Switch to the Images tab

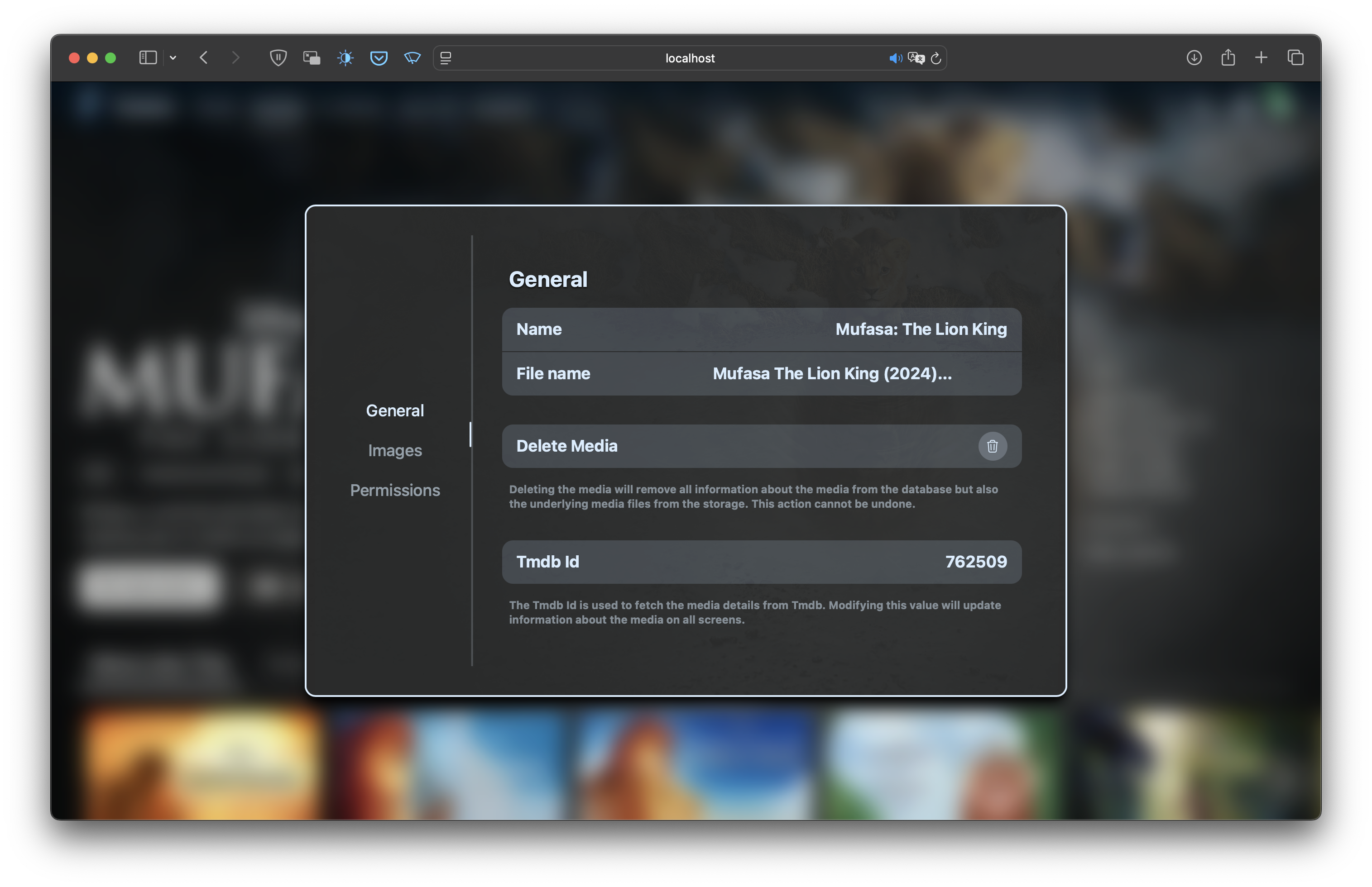coord(395,450)
